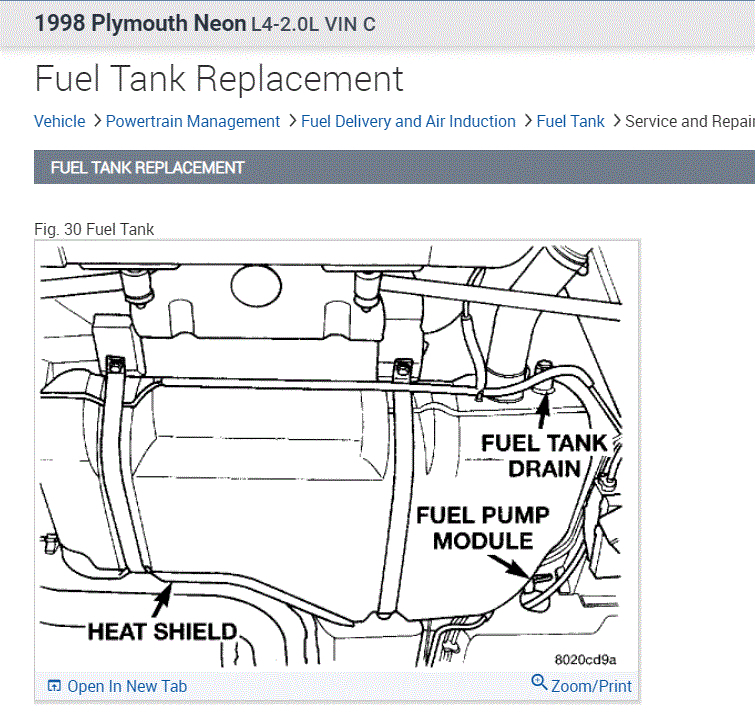Open Fuel Delivery and Air Induction breadcrumb
The image size is (755, 721).
(x=408, y=121)
